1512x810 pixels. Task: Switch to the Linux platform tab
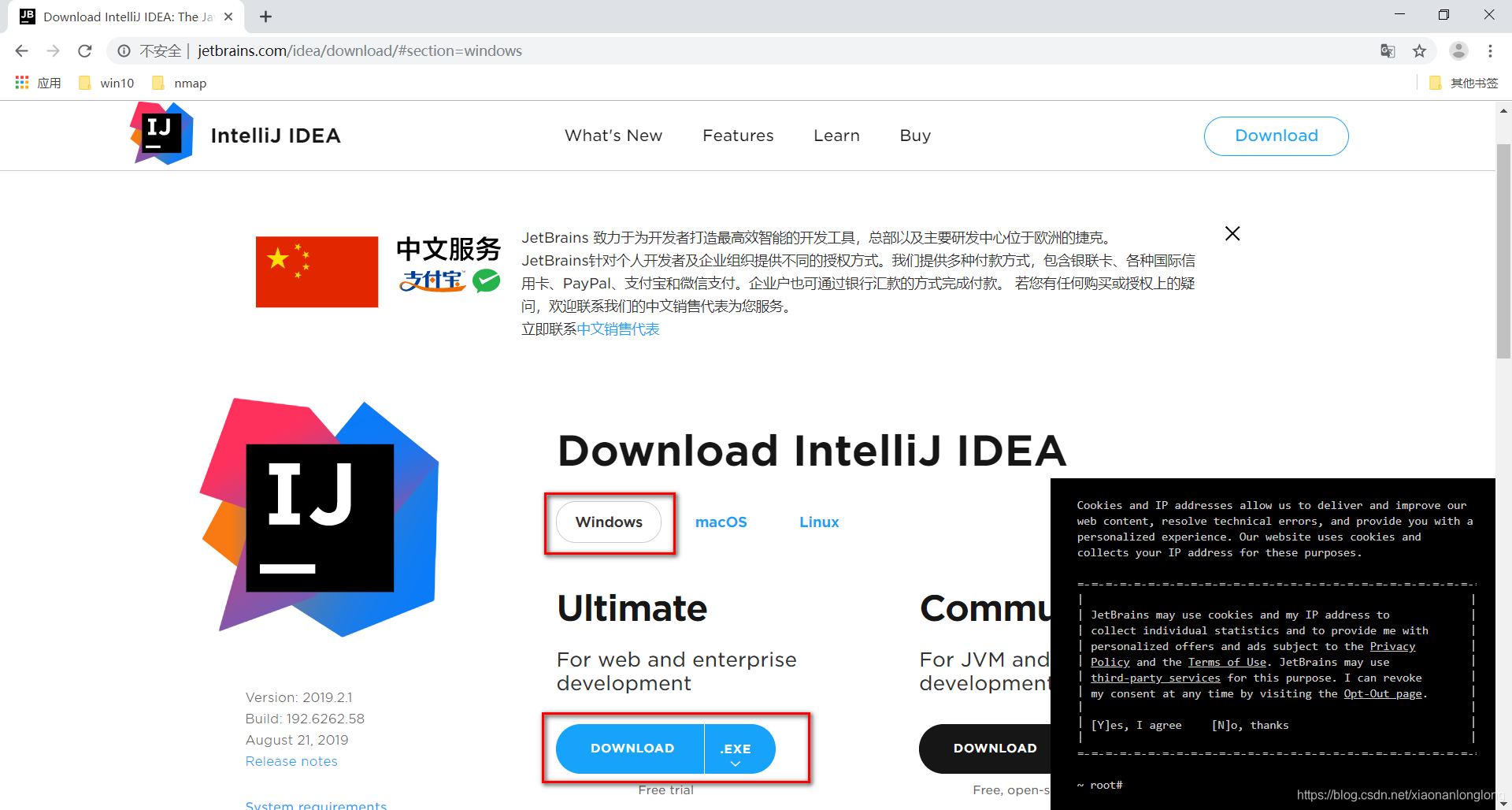819,522
